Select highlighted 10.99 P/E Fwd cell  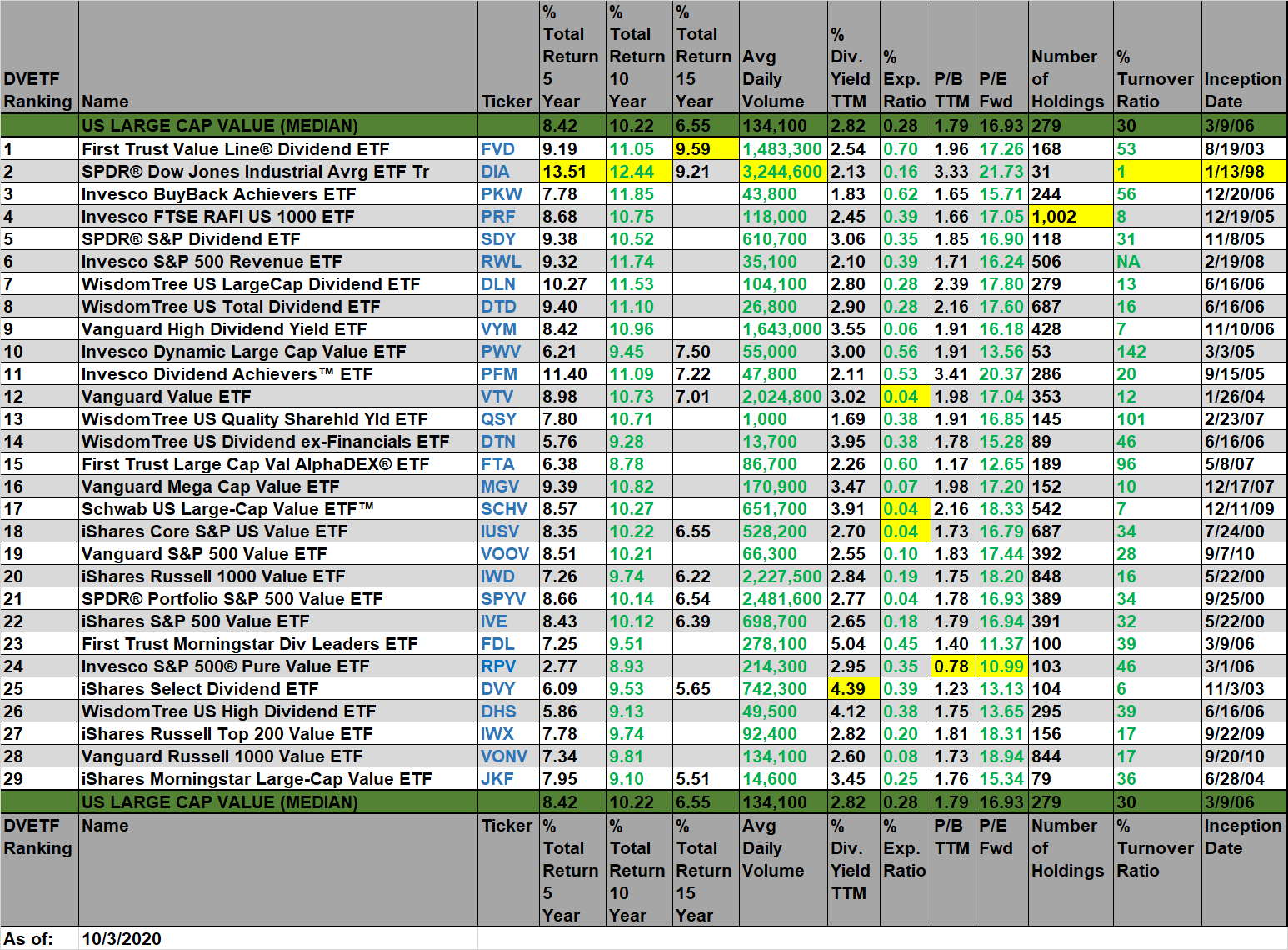point(1003,667)
